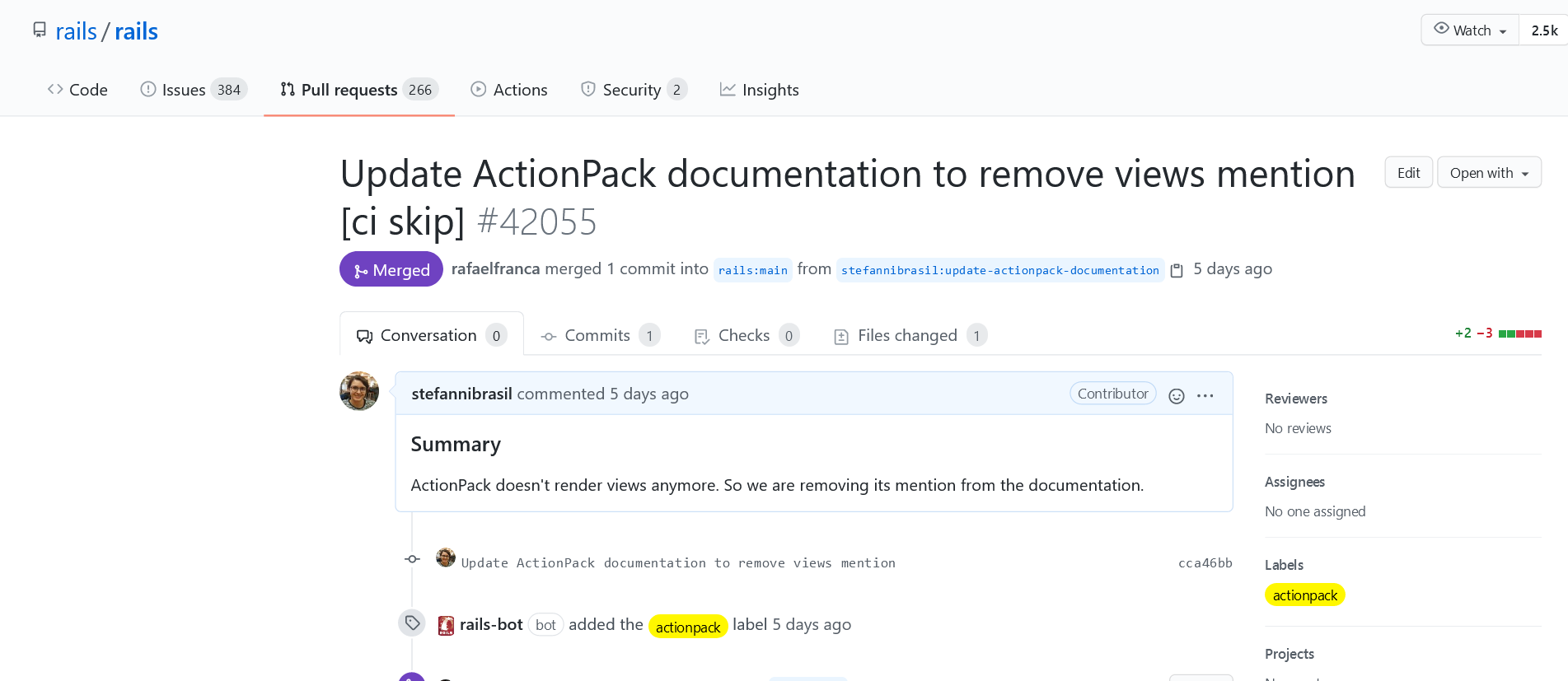Switch to the Issues tab
The image size is (1568, 681).
click(194, 90)
